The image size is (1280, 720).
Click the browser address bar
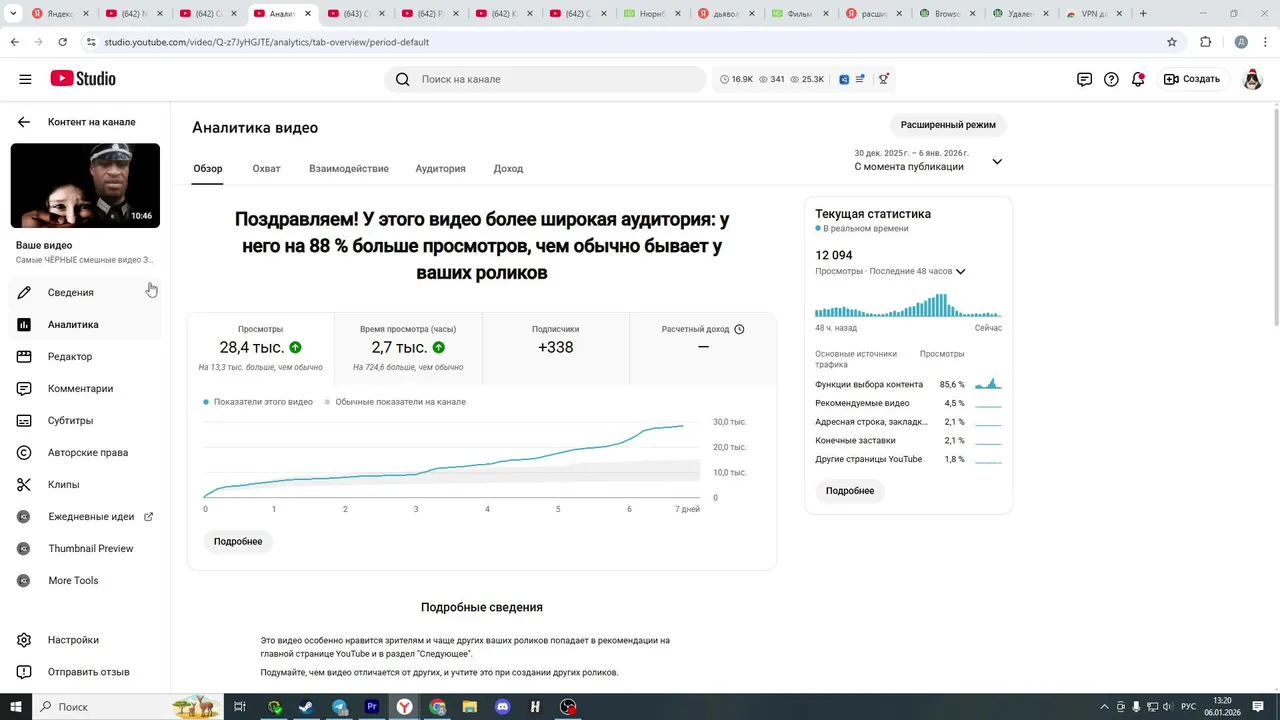click(x=630, y=42)
